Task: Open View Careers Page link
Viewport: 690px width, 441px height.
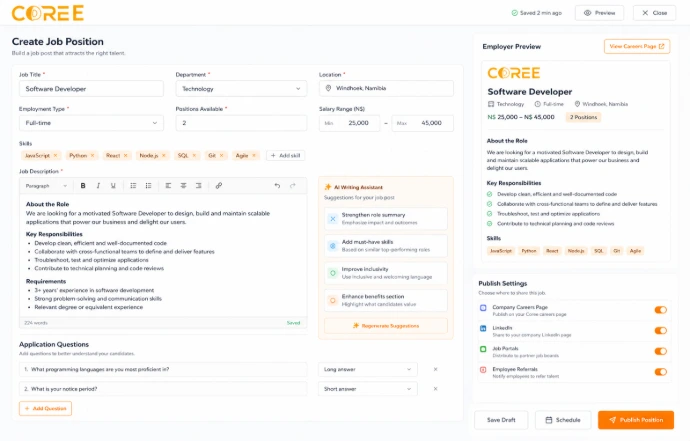Action: [x=637, y=46]
